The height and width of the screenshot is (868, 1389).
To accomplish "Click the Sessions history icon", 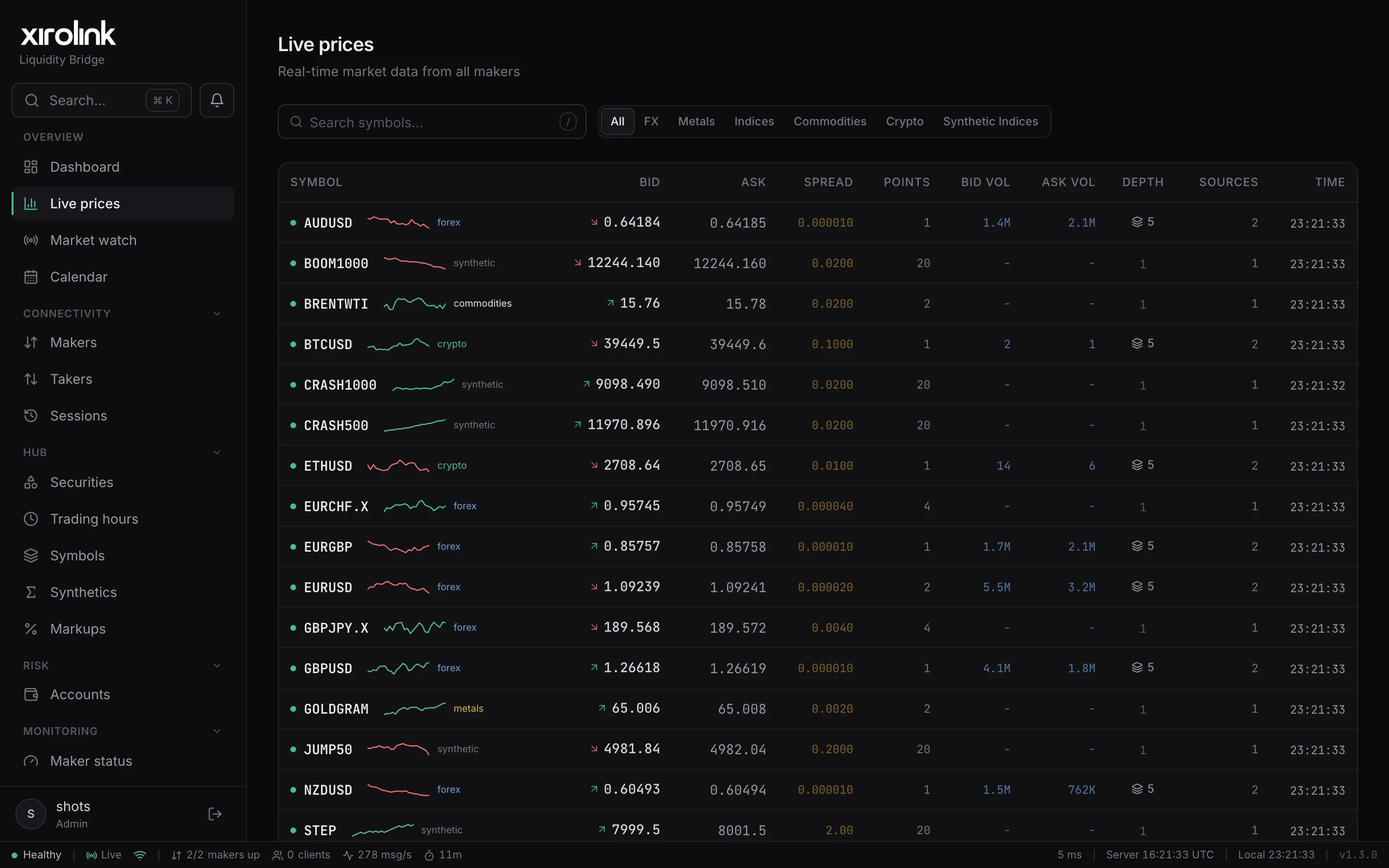I will click(x=31, y=416).
